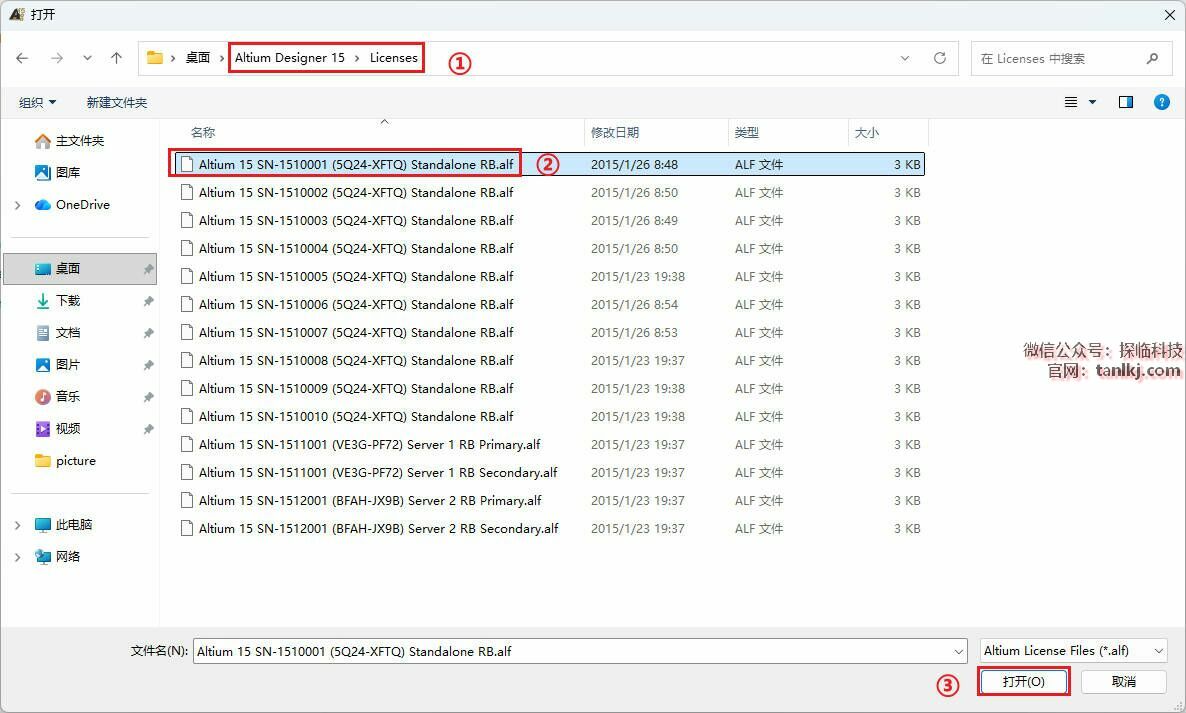1186x713 pixels.
Task: Expand the OneDrive tree node
Action: tap(17, 205)
